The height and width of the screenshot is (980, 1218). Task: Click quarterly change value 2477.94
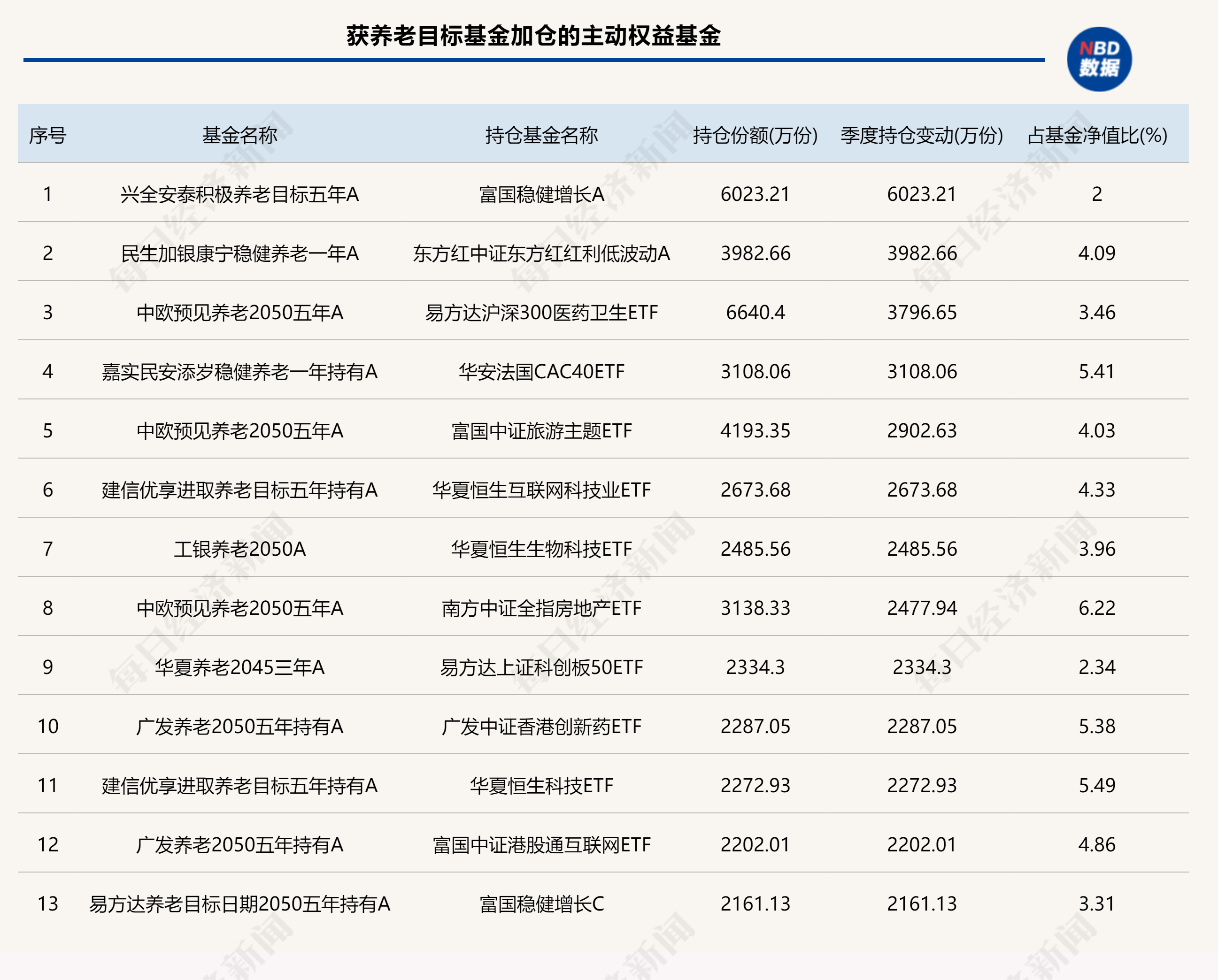pos(922,608)
